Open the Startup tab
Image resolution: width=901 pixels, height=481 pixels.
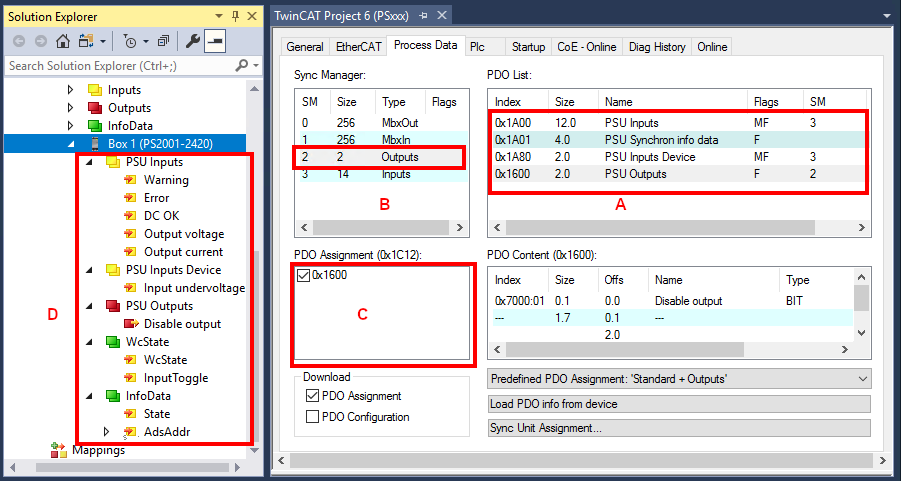[x=528, y=47]
